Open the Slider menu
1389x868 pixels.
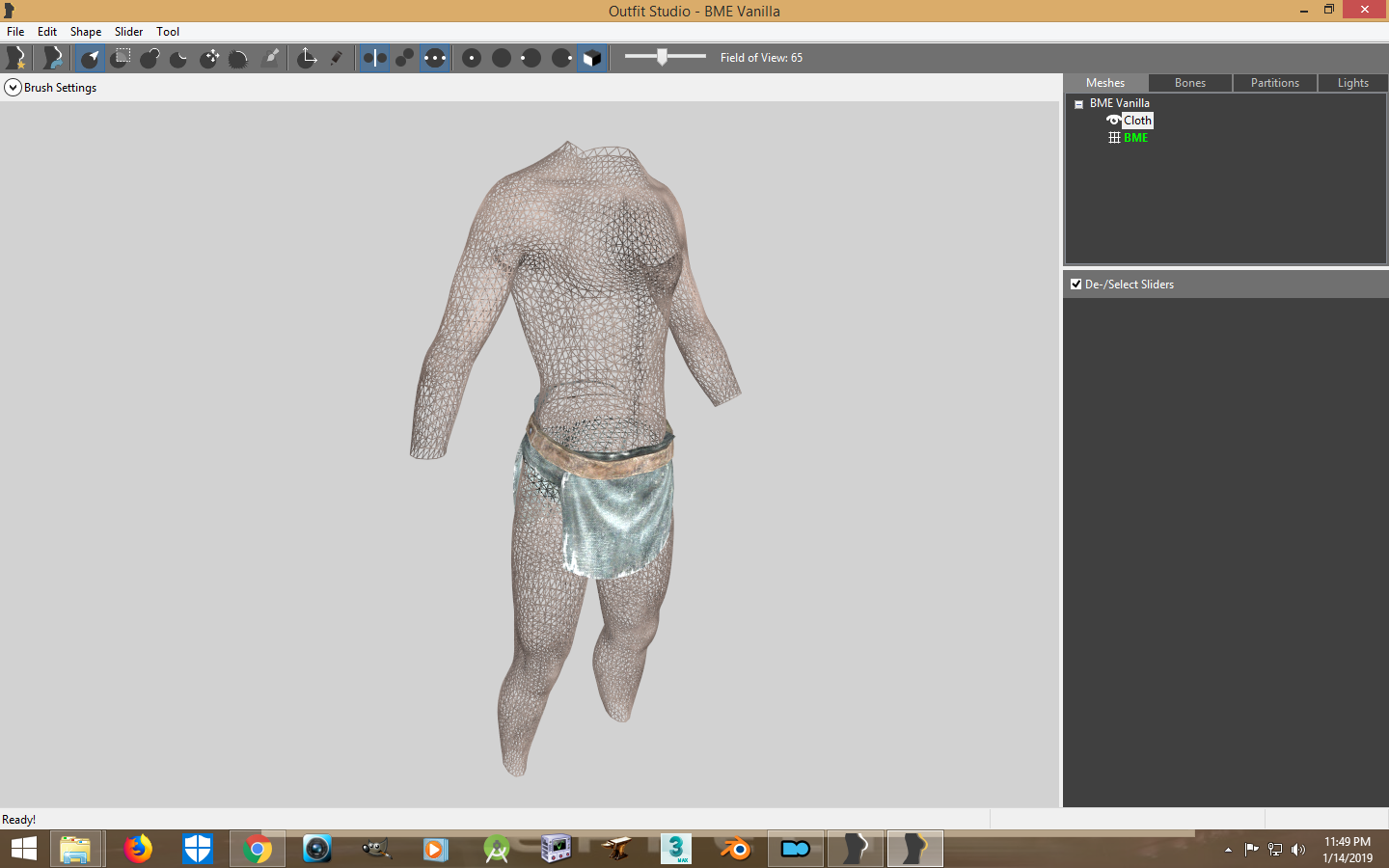[128, 32]
